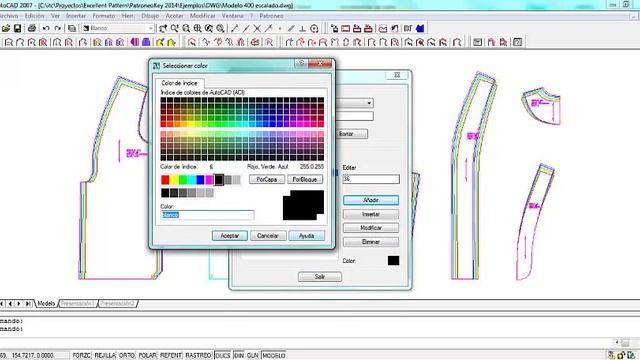Image resolution: width=640 pixels, height=360 pixels.
Task: Toggle ORTO mode in status bar
Action: tap(127, 356)
